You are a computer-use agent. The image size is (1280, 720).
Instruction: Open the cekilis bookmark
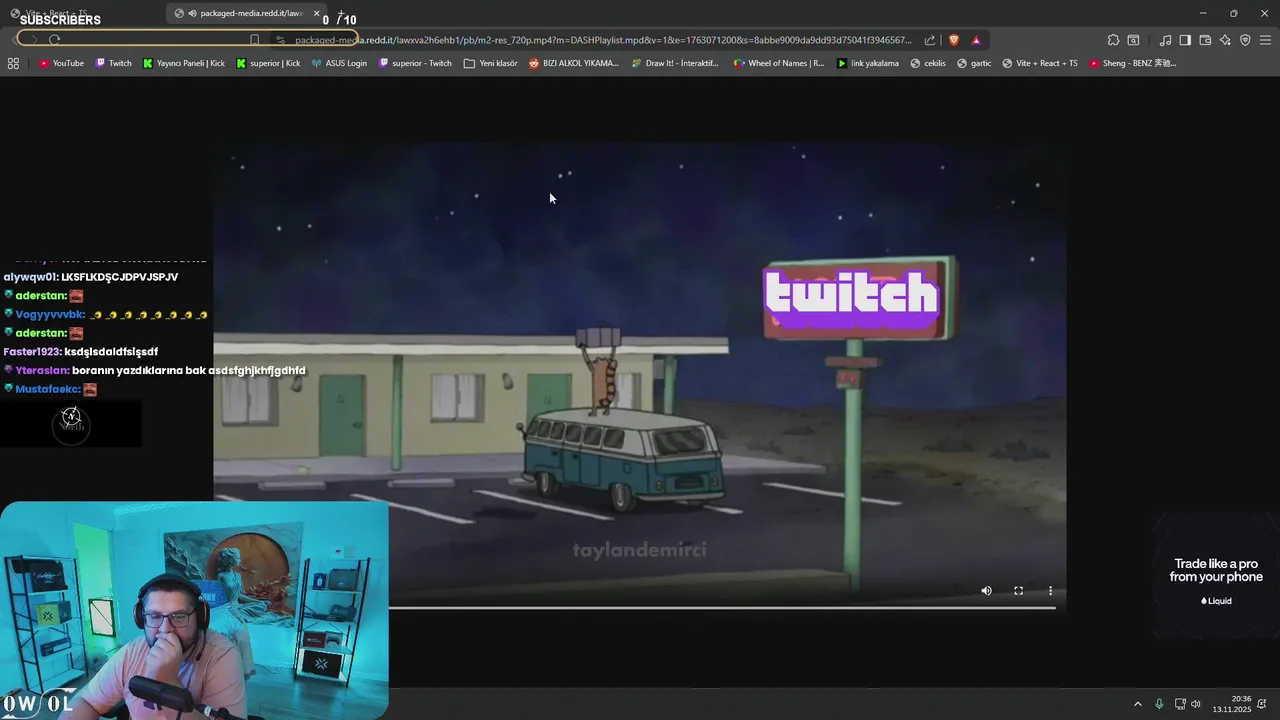[928, 63]
